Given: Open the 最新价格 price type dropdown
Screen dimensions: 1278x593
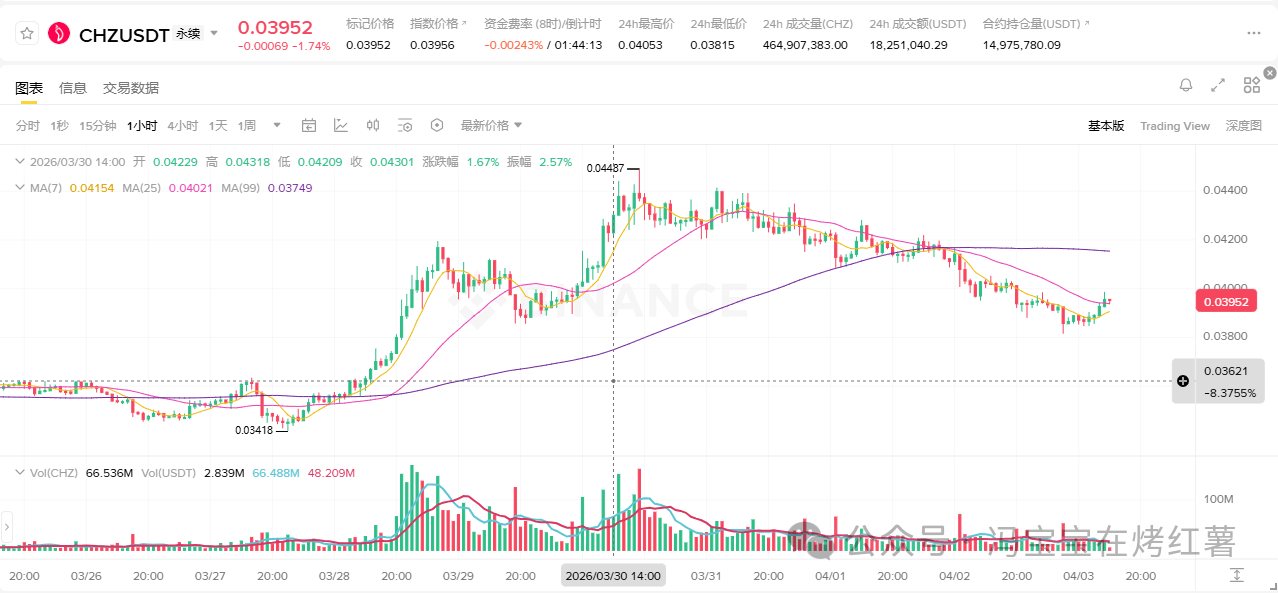Looking at the screenshot, I should click(x=491, y=126).
